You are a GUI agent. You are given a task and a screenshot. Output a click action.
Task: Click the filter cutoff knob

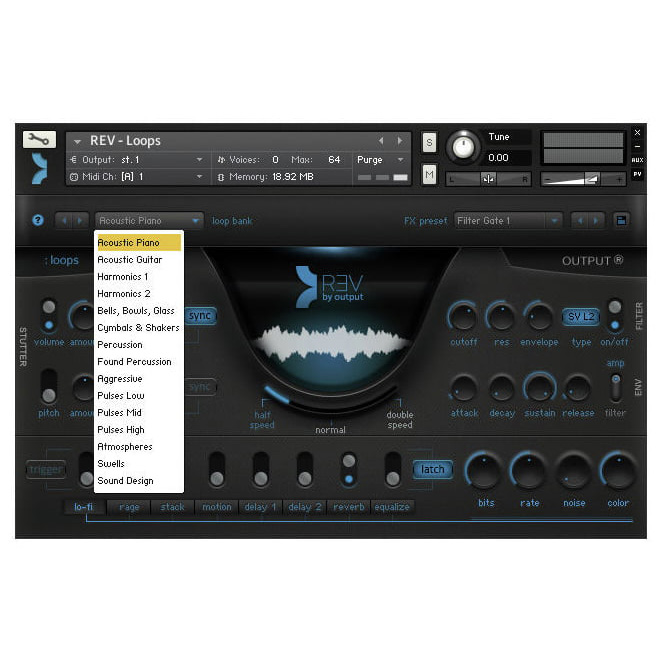pos(463,317)
